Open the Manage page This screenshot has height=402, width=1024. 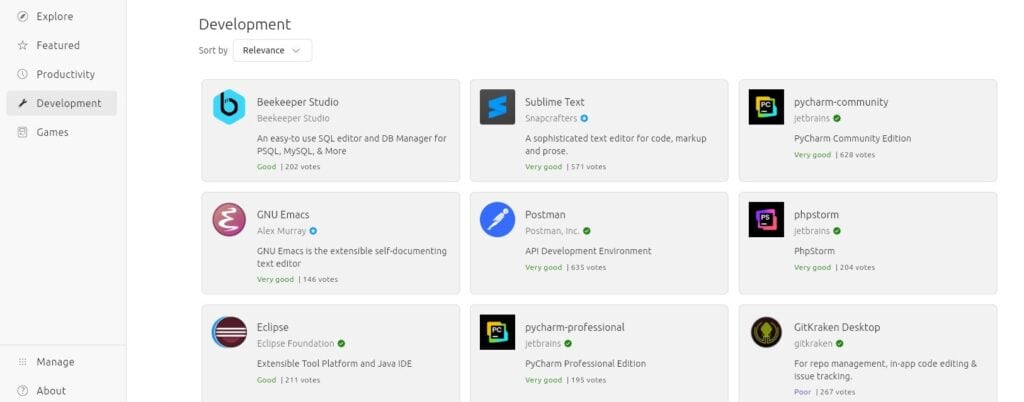(55, 362)
